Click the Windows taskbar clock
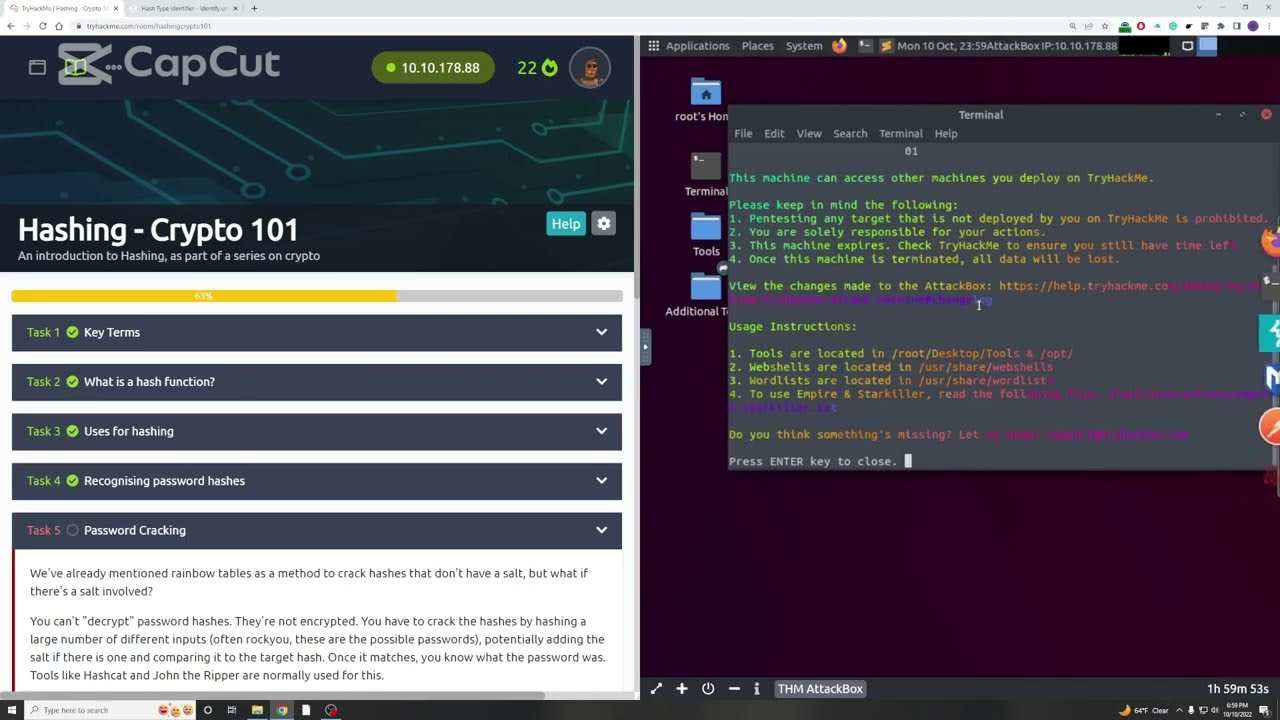This screenshot has width=1280, height=720. click(1237, 710)
